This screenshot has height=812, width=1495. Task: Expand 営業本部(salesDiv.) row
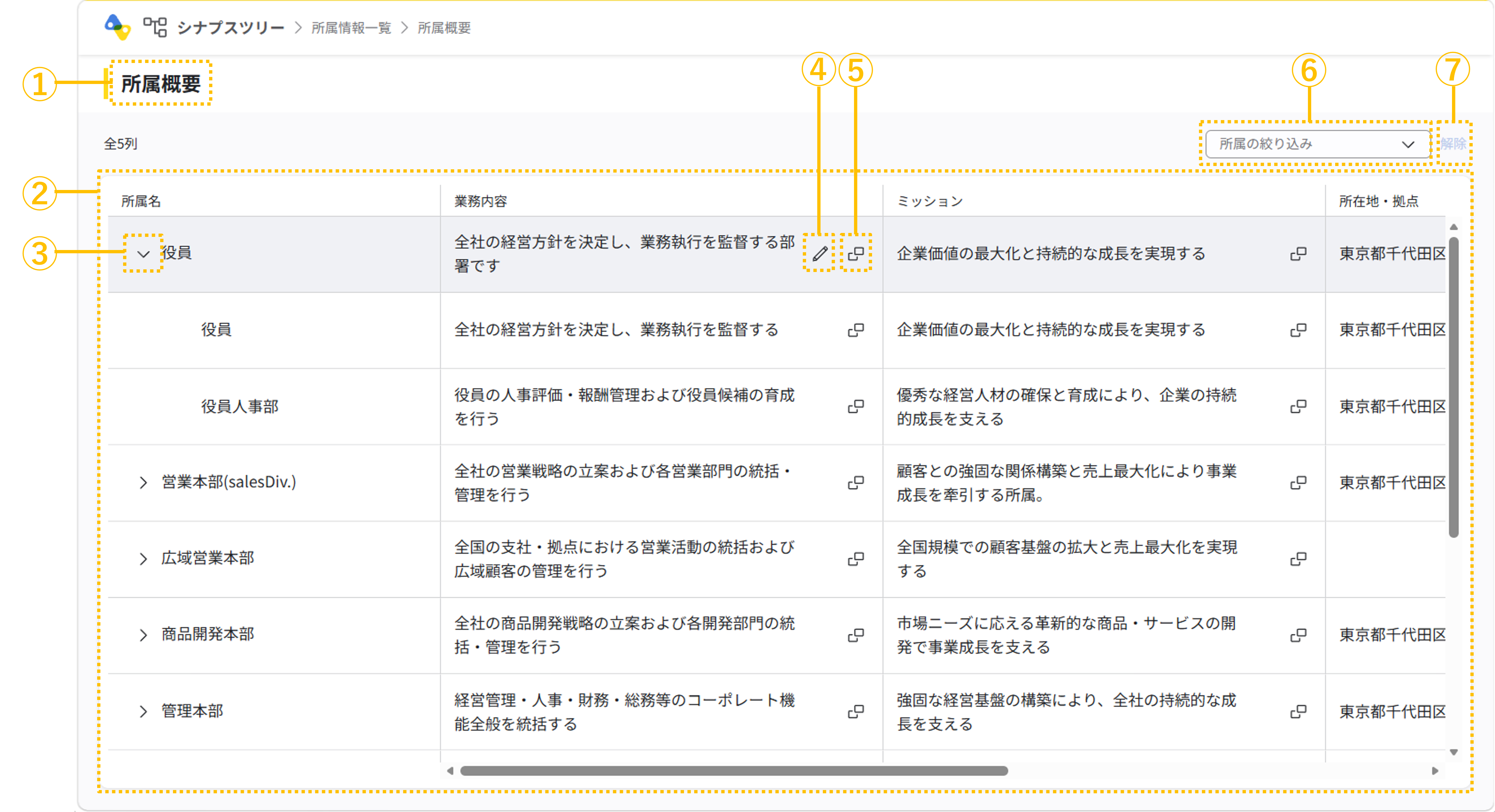coord(143,483)
